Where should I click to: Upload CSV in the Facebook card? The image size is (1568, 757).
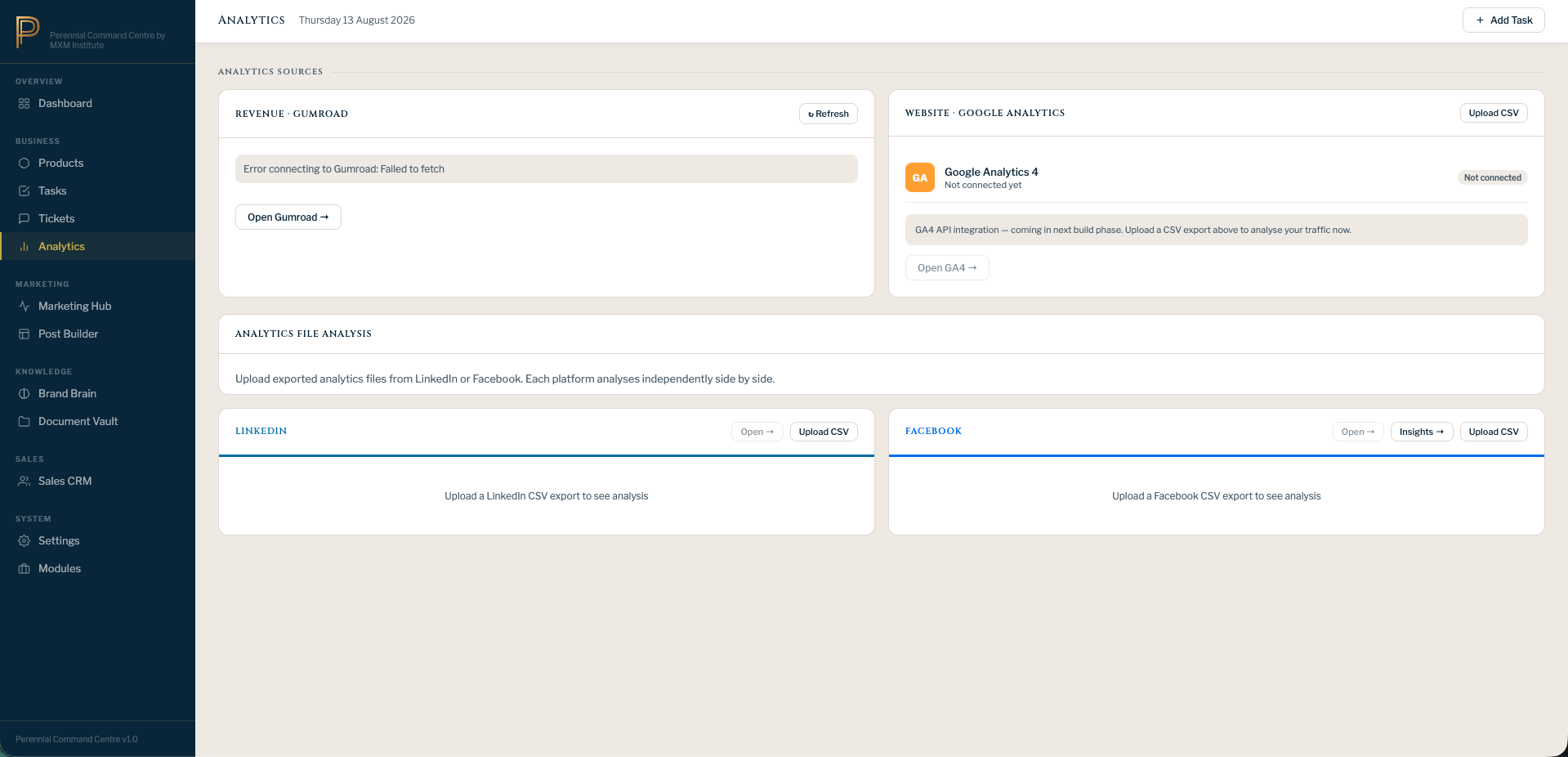pos(1494,432)
